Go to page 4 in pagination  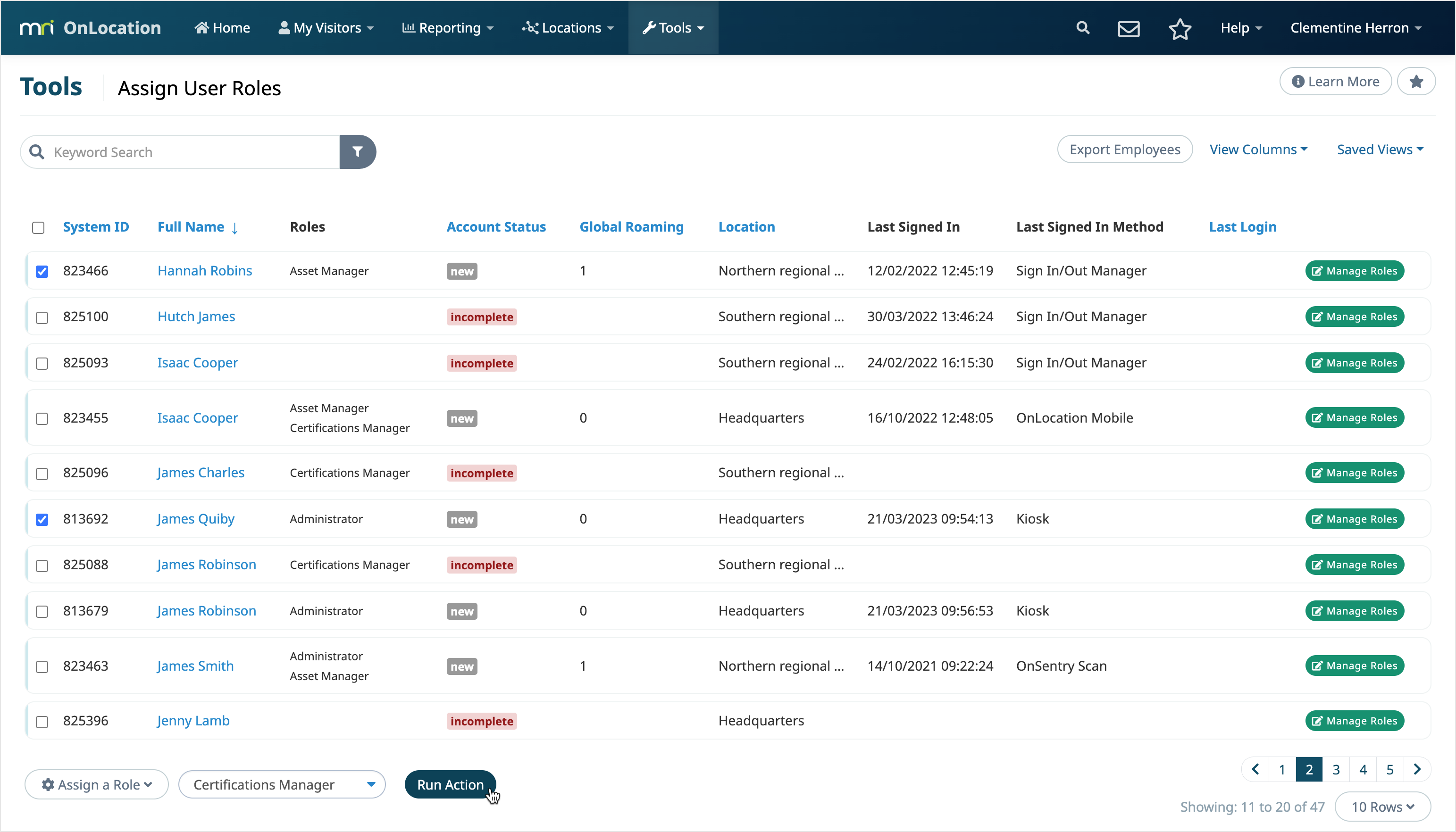(1363, 769)
